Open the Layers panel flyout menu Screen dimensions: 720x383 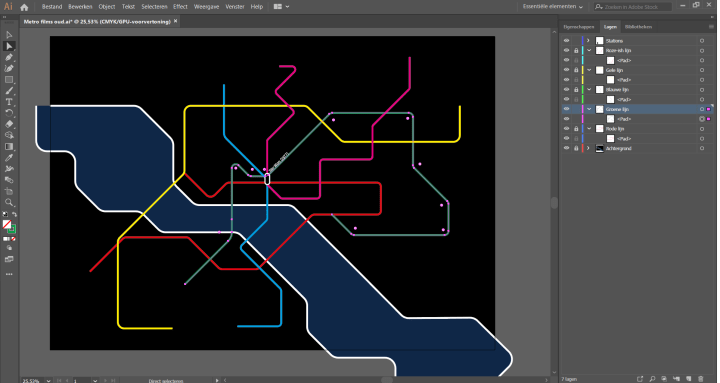pyautogui.click(x=711, y=27)
